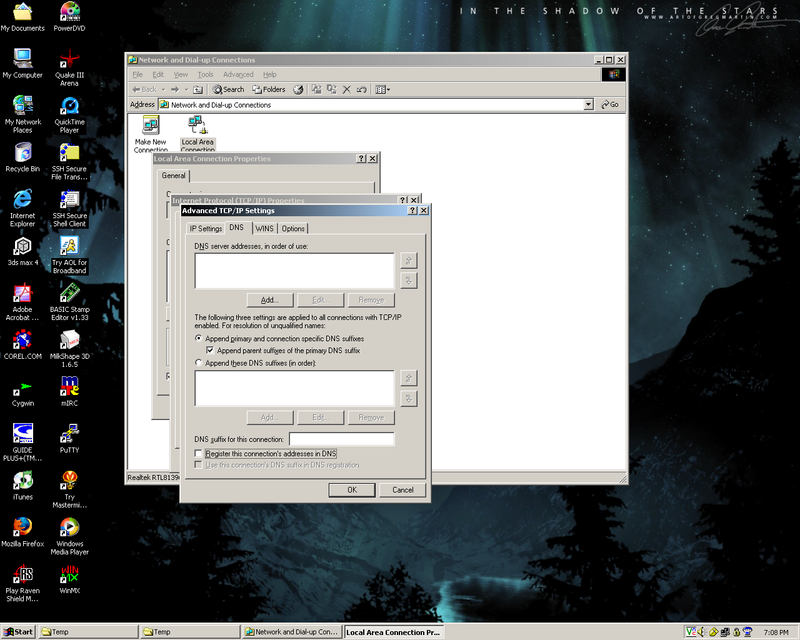Click the Go button beside address bar
The width and height of the screenshot is (800, 640).
[x=610, y=105]
